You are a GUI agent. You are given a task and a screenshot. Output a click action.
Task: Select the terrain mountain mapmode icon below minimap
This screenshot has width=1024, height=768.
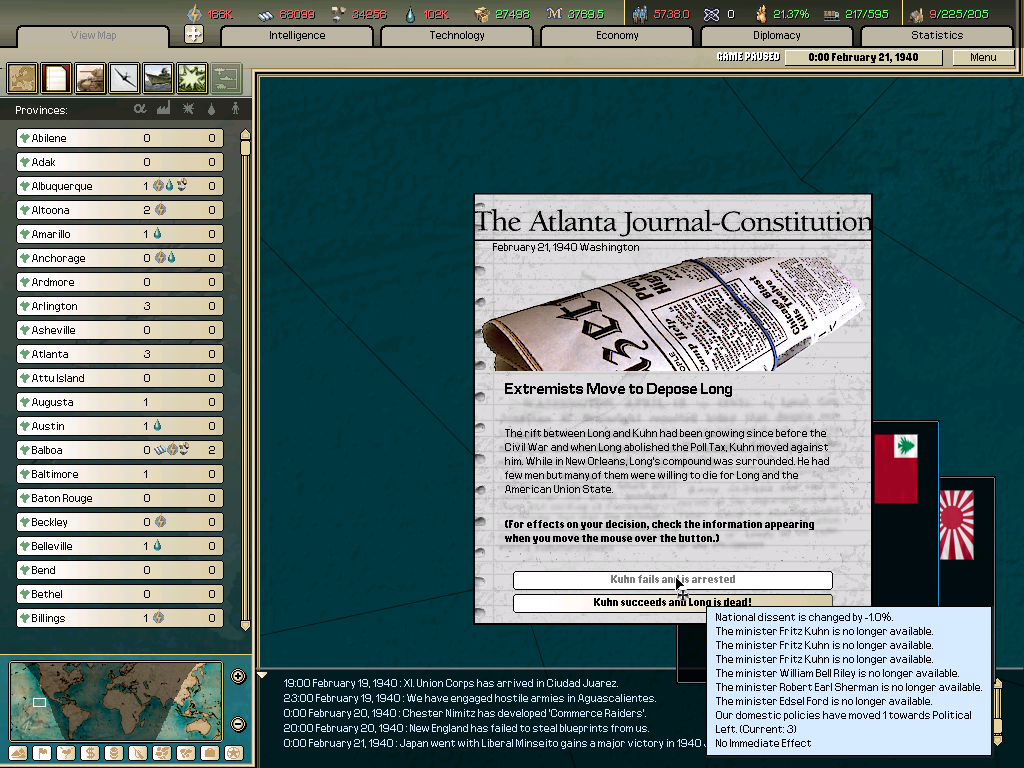point(17,753)
